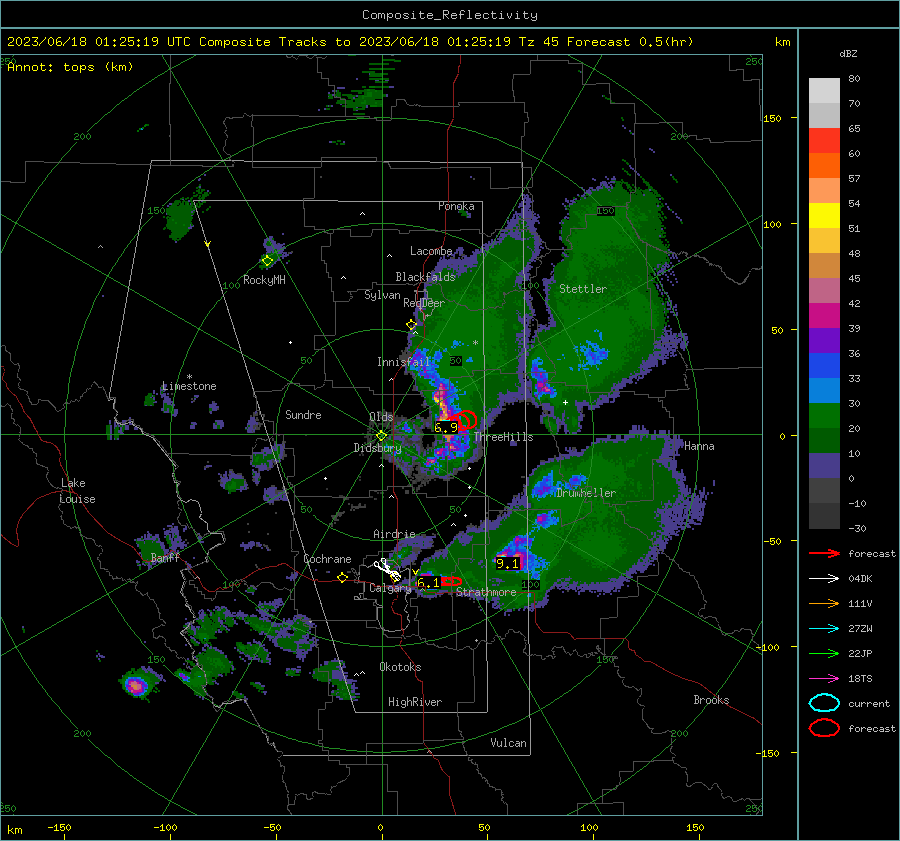Click the Sylvan city label
The image size is (900, 841).
[382, 295]
